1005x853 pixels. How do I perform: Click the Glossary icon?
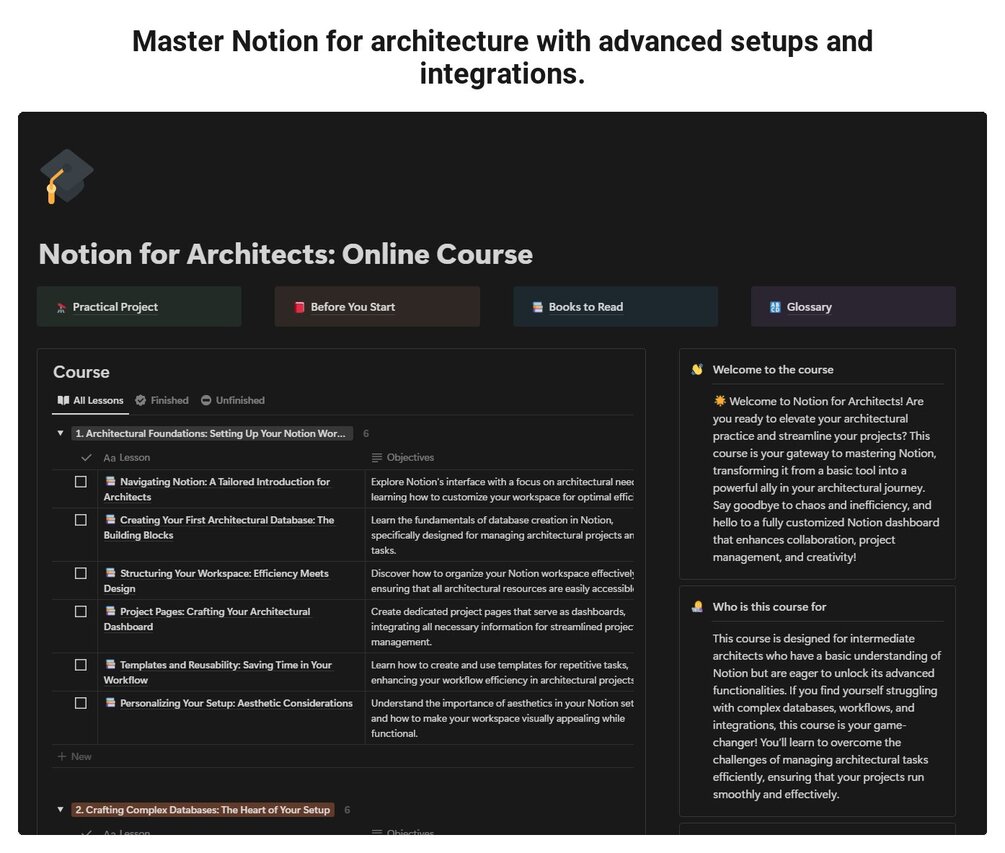coord(775,307)
